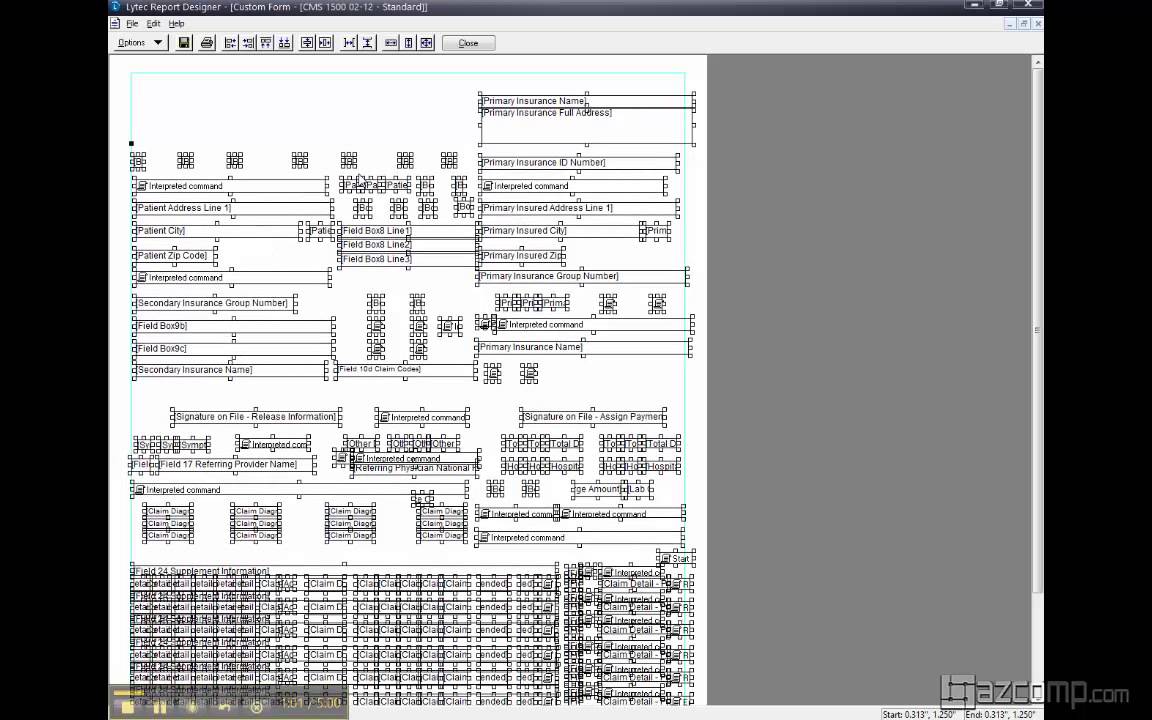The width and height of the screenshot is (1152, 720).
Task: Select the Field Box8 Line1 field
Action: (x=408, y=231)
